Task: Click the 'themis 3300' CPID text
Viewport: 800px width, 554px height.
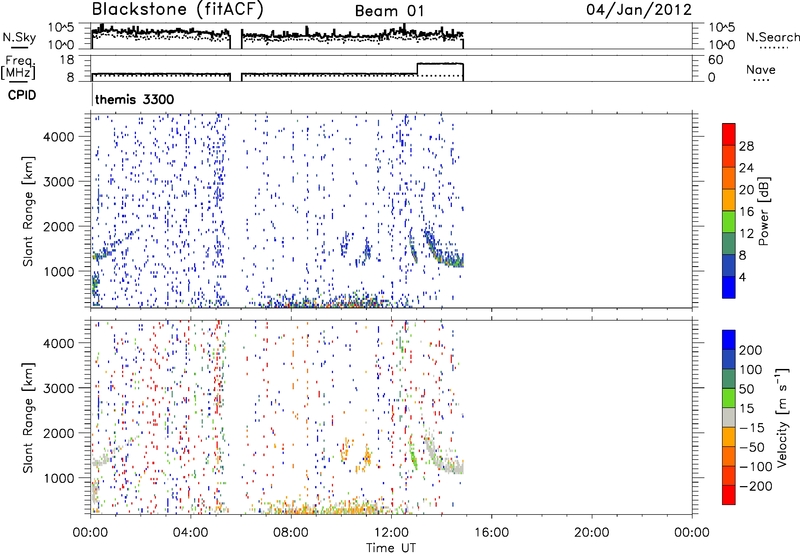Action: coord(135,99)
